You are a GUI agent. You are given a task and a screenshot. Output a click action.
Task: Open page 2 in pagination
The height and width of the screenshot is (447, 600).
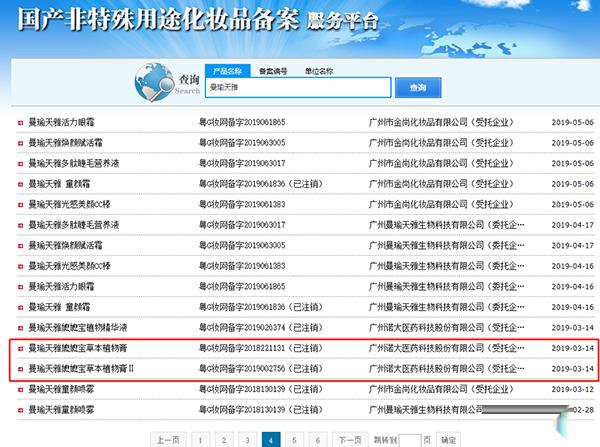click(224, 440)
